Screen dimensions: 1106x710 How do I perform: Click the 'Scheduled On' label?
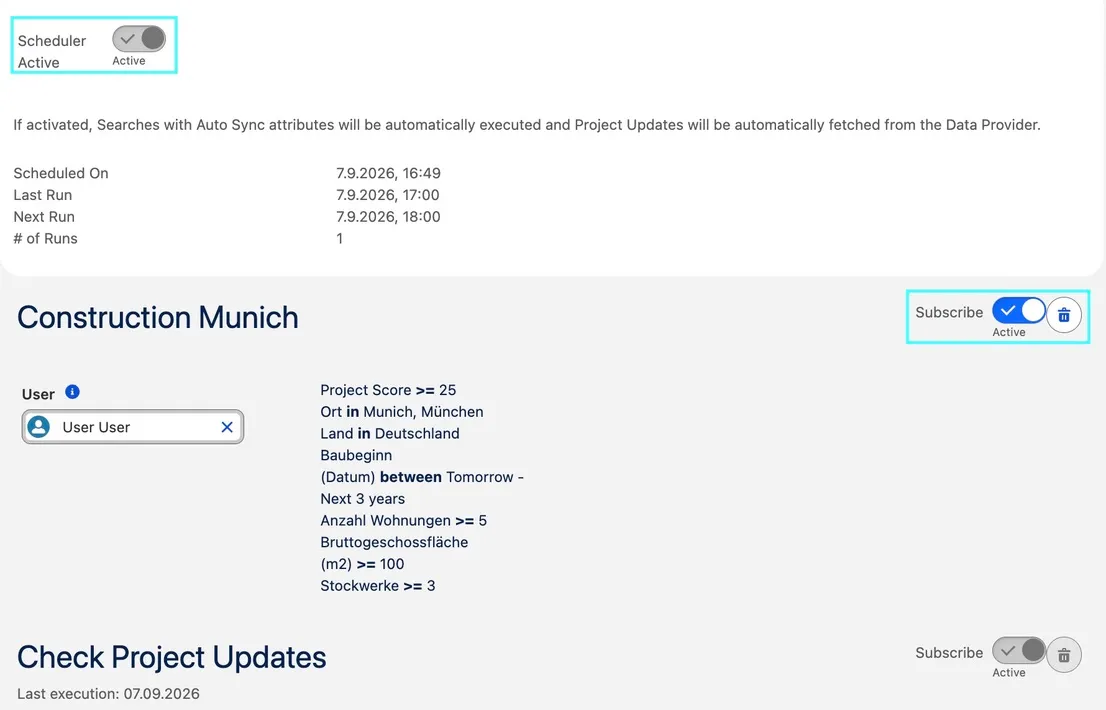pos(61,173)
